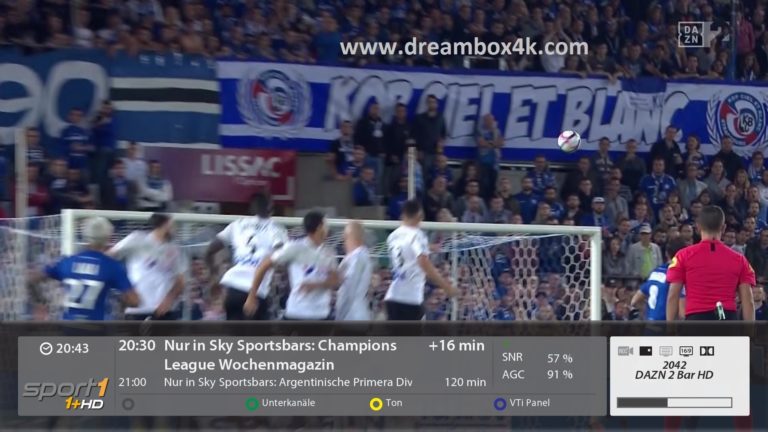Click the 16:9 aspect ratio icon
This screenshot has height=432, width=768.
(686, 351)
